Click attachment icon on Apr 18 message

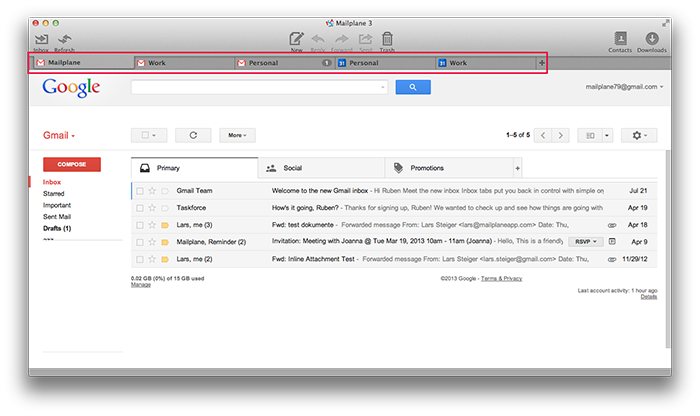(612, 225)
